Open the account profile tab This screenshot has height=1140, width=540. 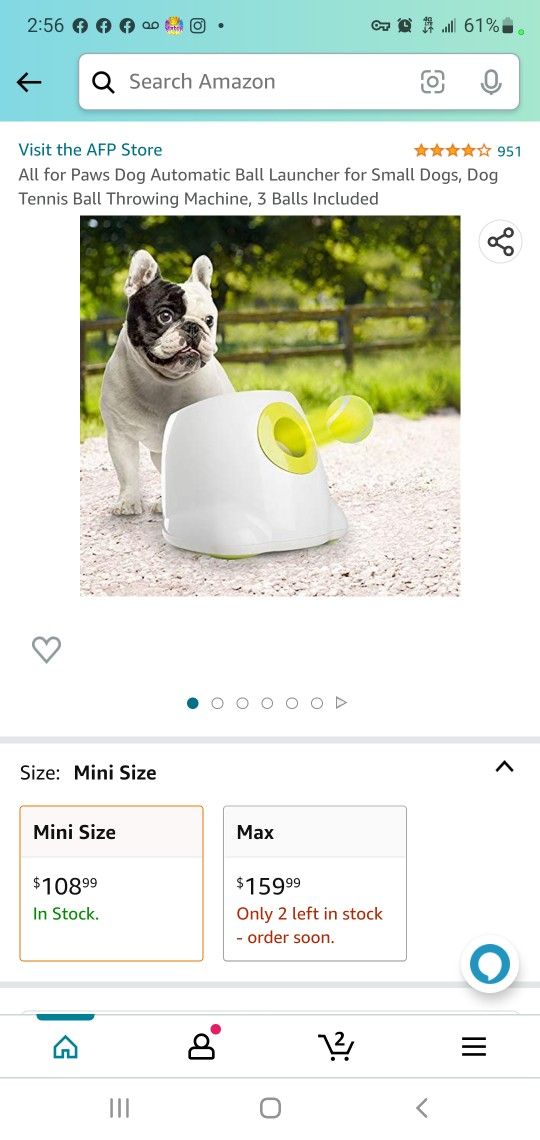203,1044
